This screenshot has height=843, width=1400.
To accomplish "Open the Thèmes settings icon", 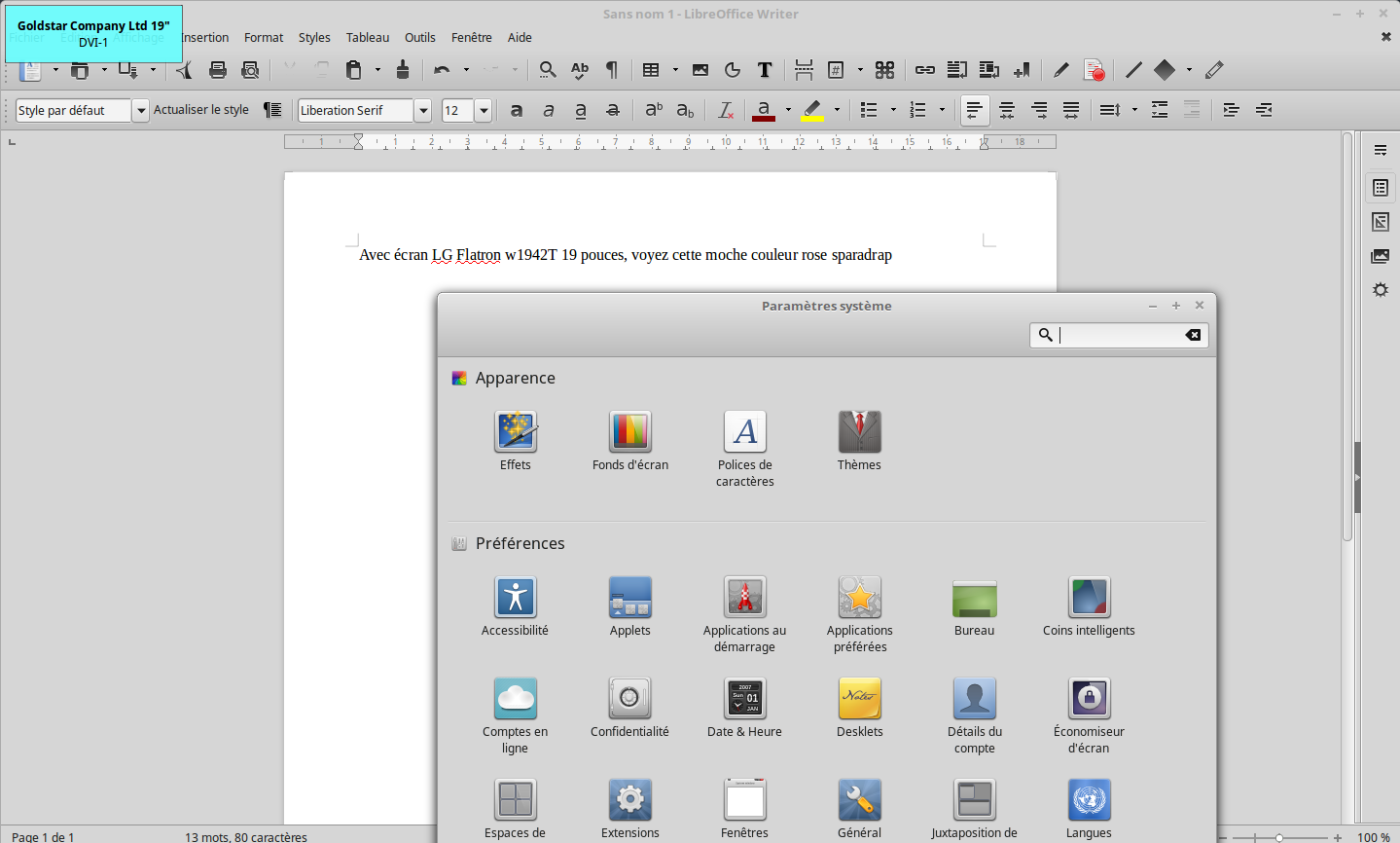I will pyautogui.click(x=859, y=431).
